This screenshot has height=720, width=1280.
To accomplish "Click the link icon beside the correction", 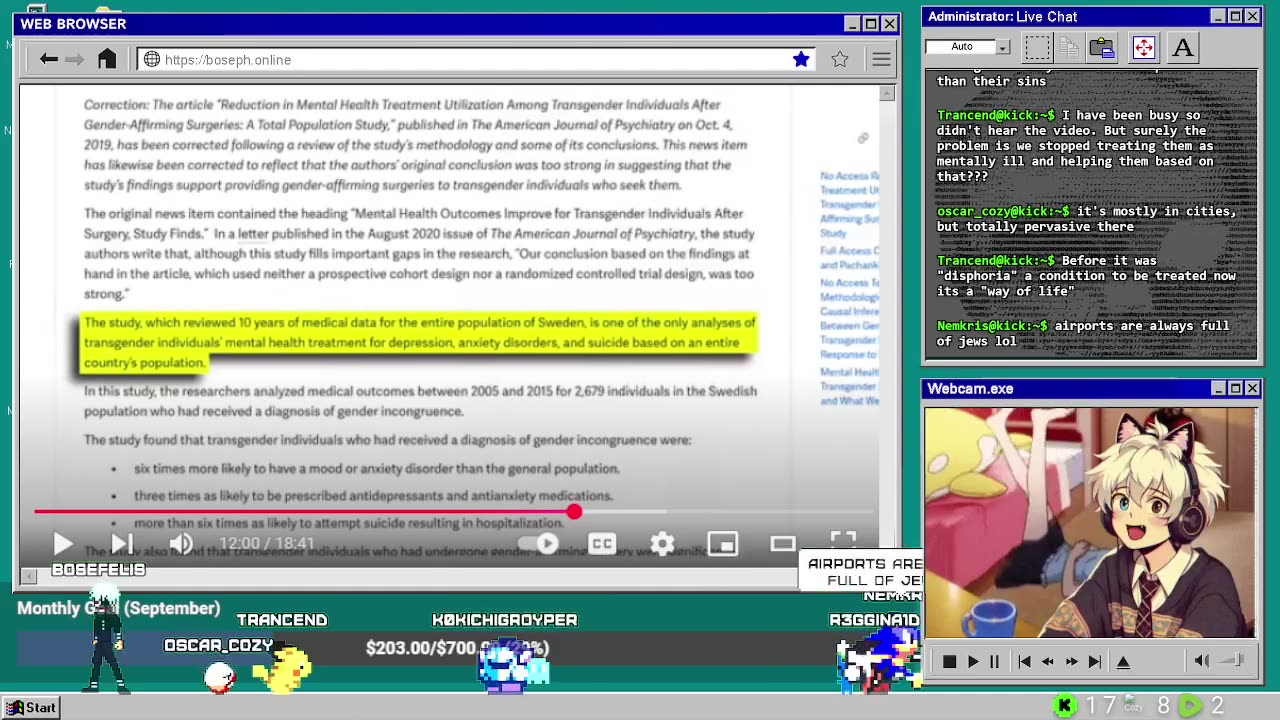I will coord(863,139).
